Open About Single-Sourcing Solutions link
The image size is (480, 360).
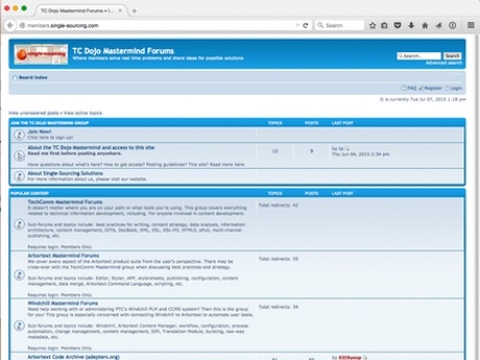coord(65,173)
